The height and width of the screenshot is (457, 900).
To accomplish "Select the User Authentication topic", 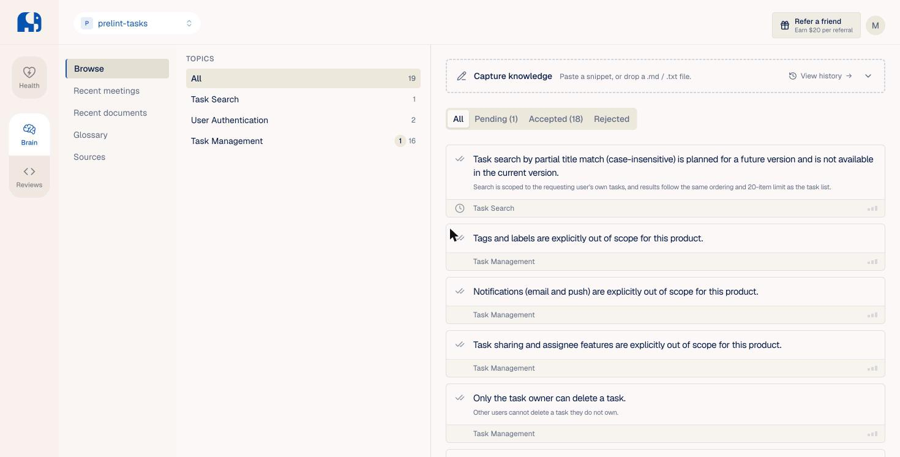I will [x=303, y=120].
